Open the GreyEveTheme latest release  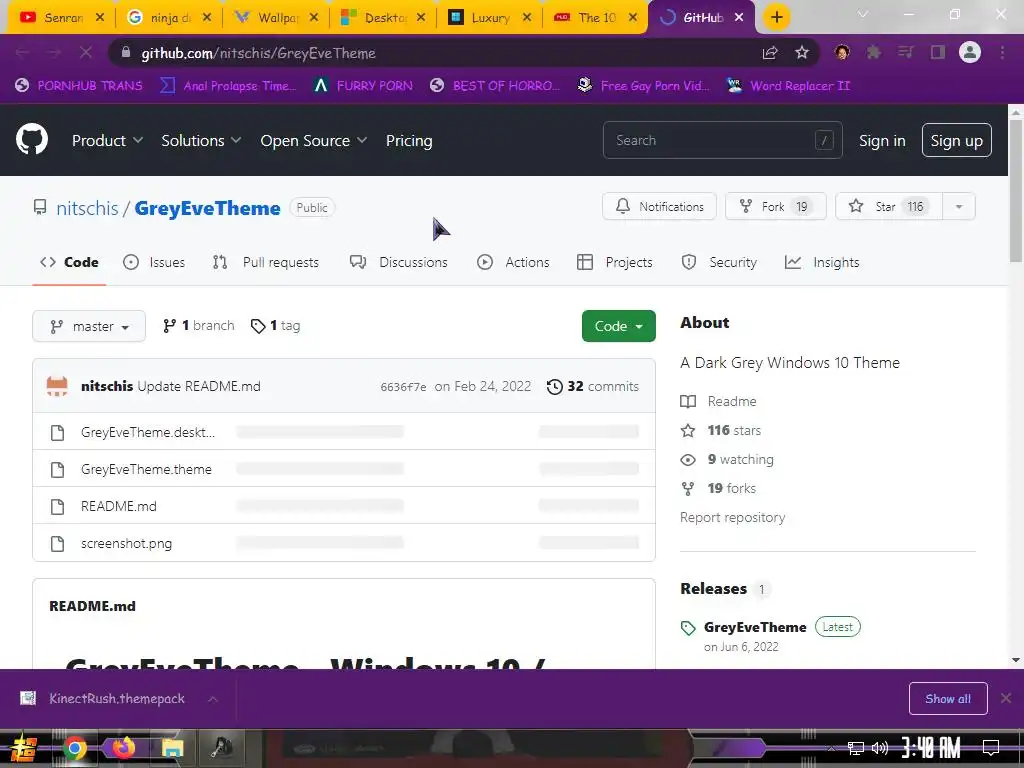pyautogui.click(x=755, y=627)
